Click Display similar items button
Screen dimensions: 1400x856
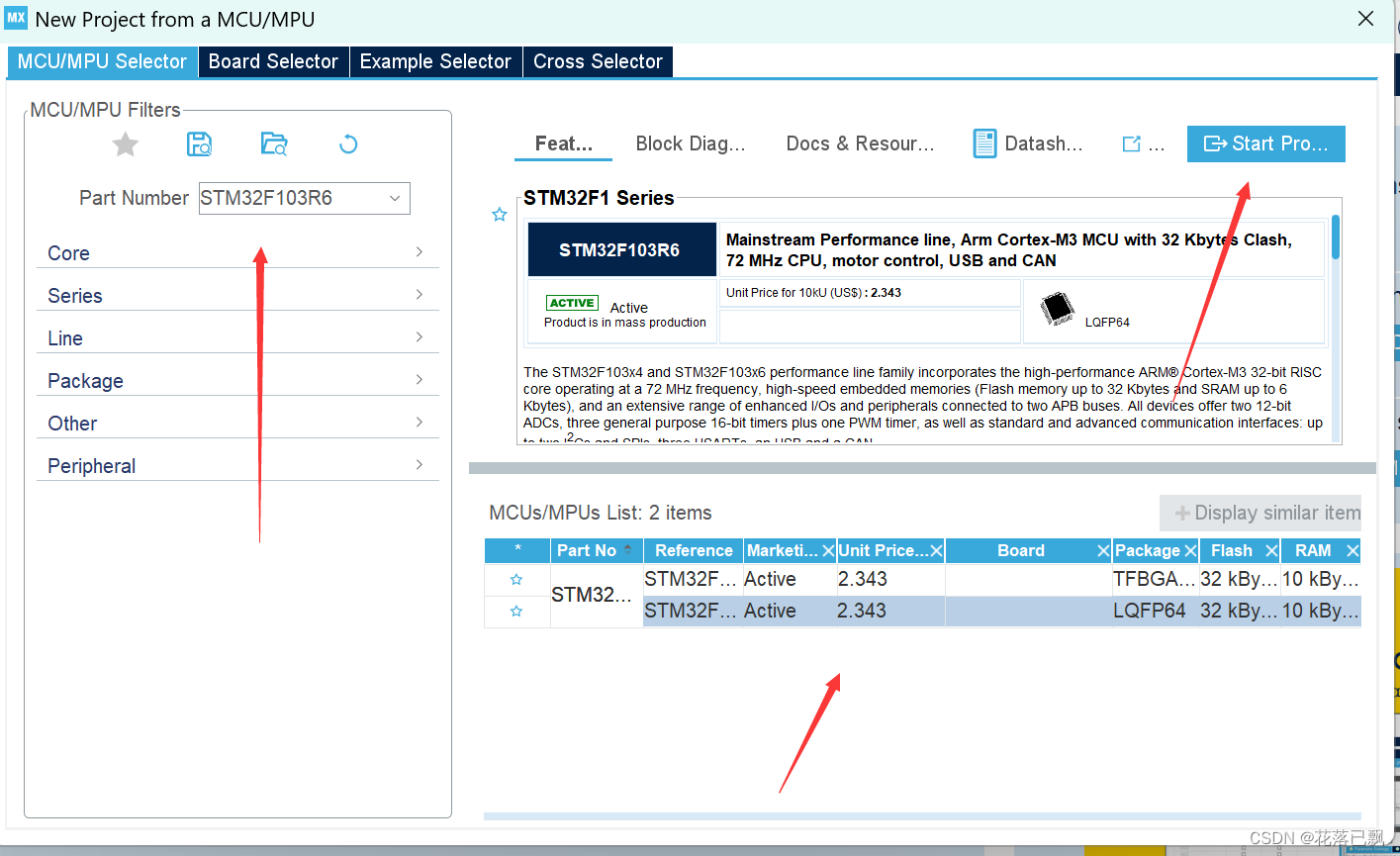point(1260,513)
